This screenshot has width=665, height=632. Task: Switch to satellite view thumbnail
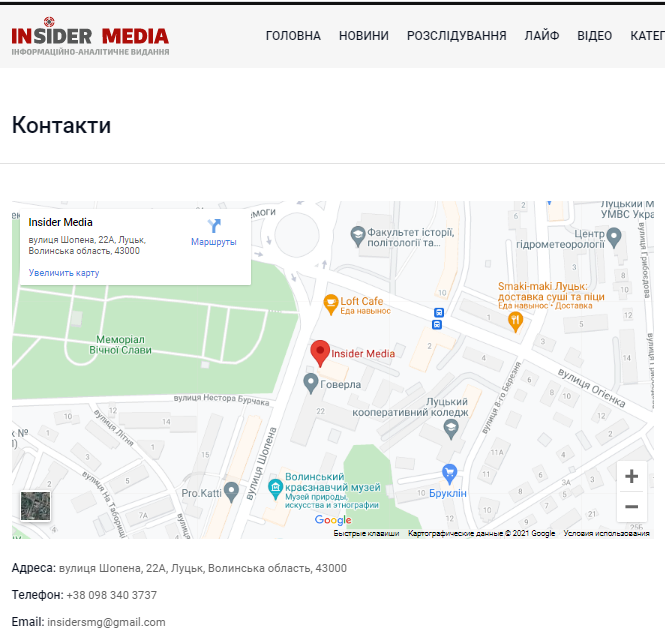[x=36, y=506]
